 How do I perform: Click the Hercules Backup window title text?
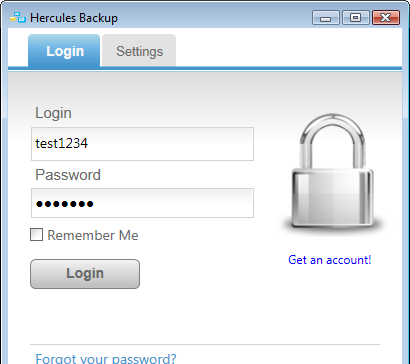(74, 18)
